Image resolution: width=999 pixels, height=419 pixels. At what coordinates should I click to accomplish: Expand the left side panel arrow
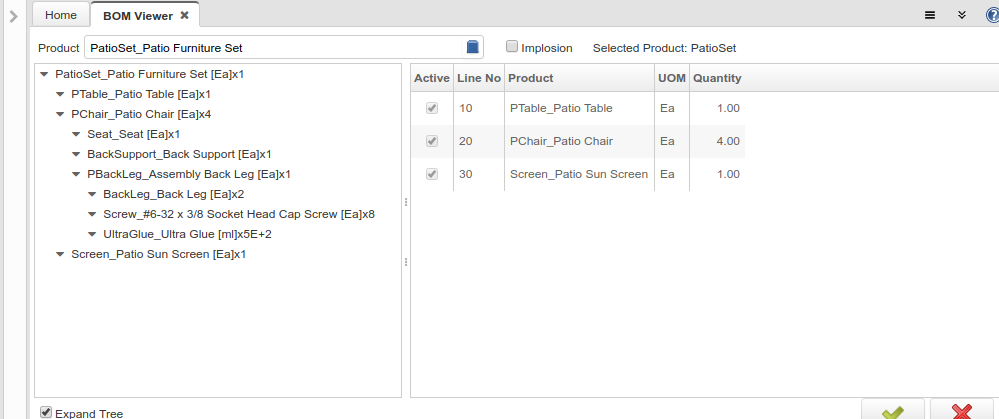pyautogui.click(x=13, y=15)
